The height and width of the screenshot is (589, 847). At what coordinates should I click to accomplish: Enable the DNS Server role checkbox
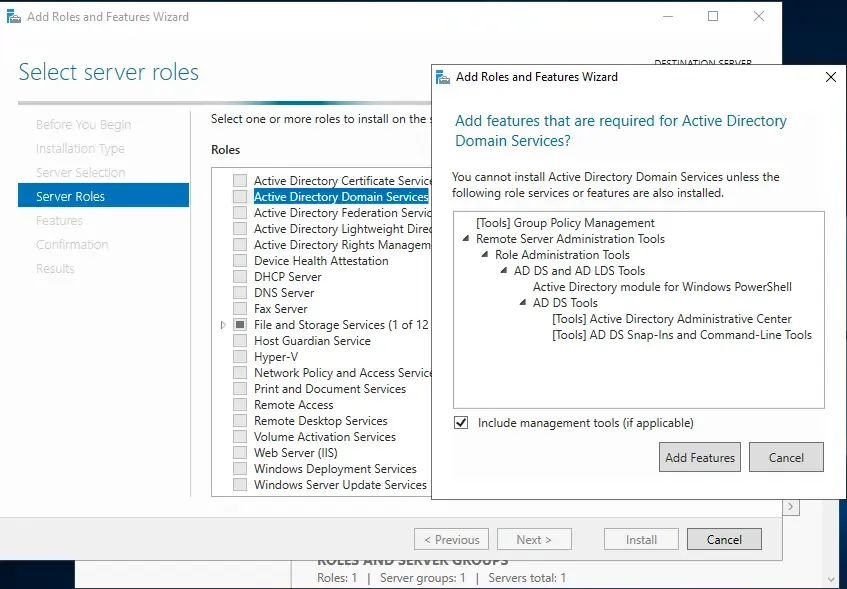point(240,292)
